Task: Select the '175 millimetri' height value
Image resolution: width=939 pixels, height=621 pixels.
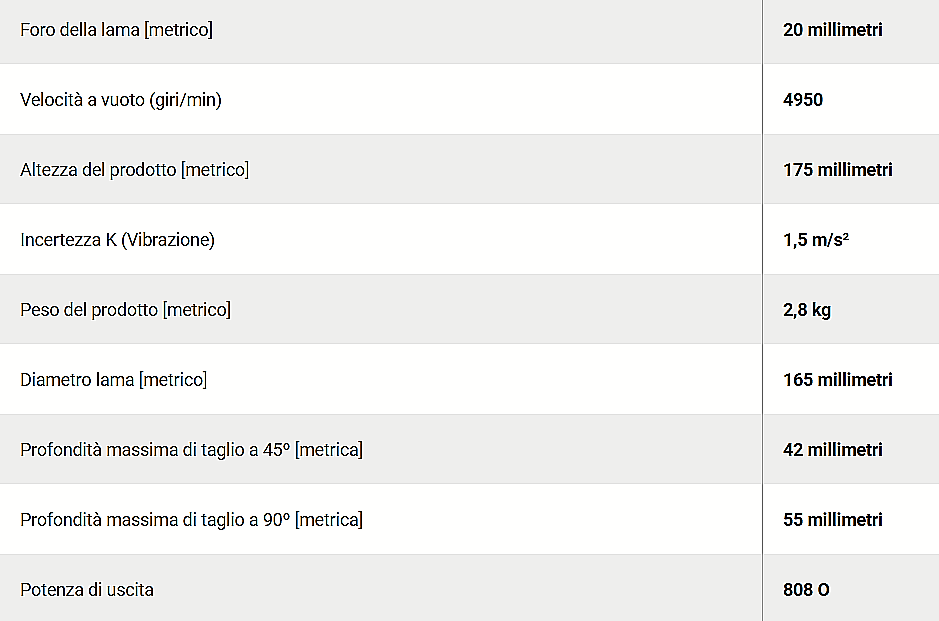Action: (837, 170)
